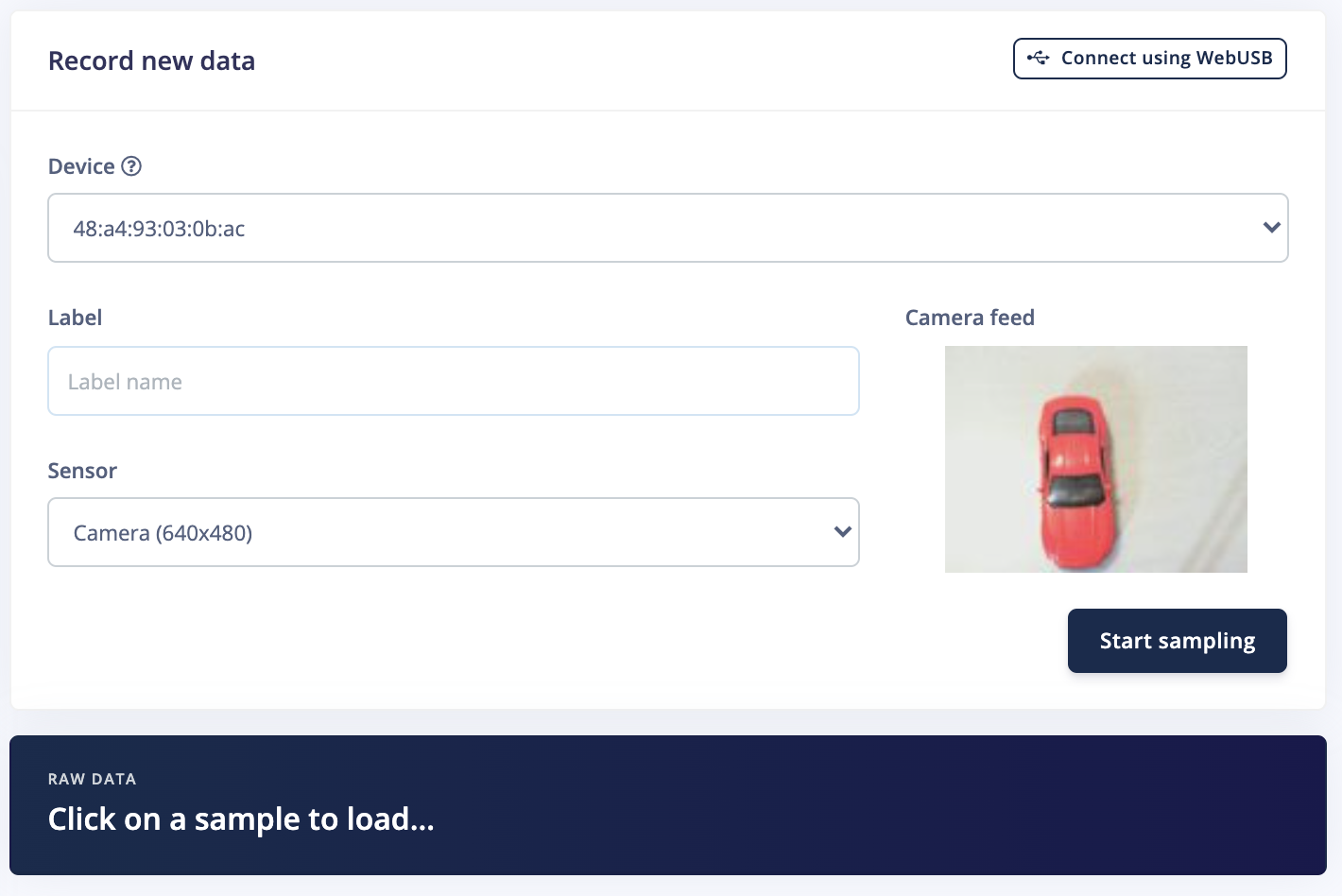Click inside the Sensor combo box

coord(454,531)
